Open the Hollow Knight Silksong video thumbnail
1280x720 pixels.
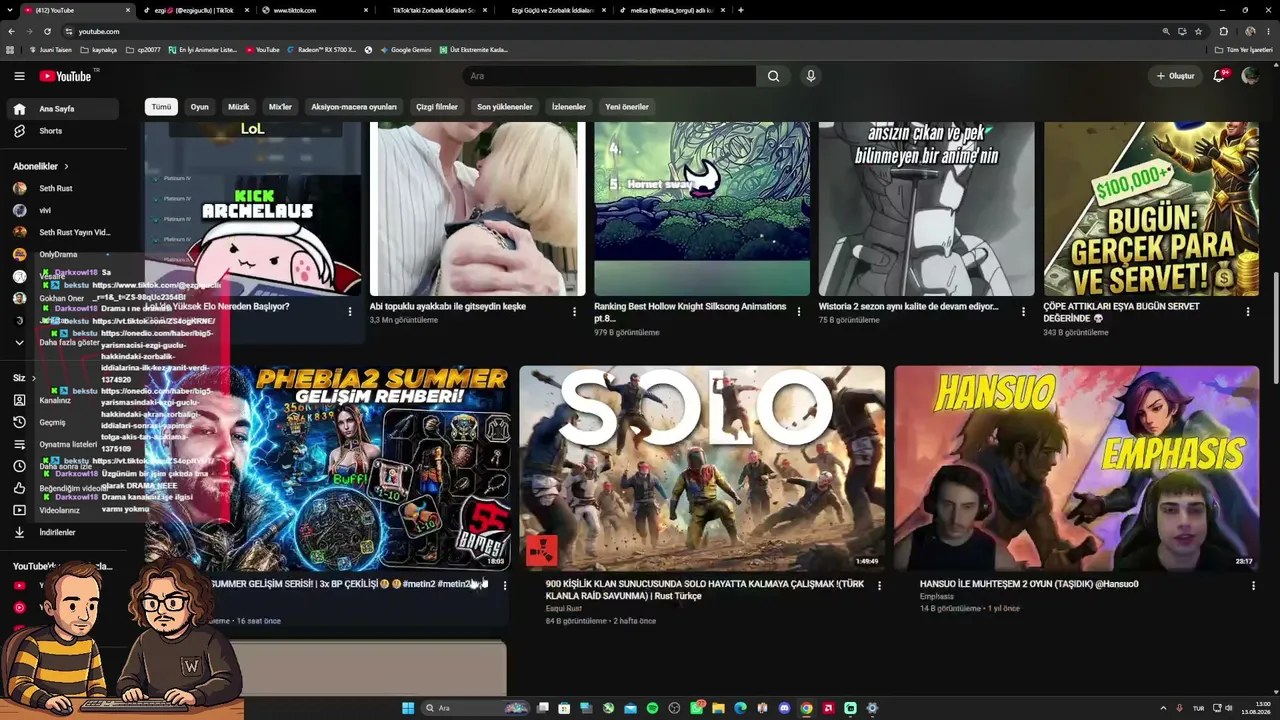pos(702,209)
